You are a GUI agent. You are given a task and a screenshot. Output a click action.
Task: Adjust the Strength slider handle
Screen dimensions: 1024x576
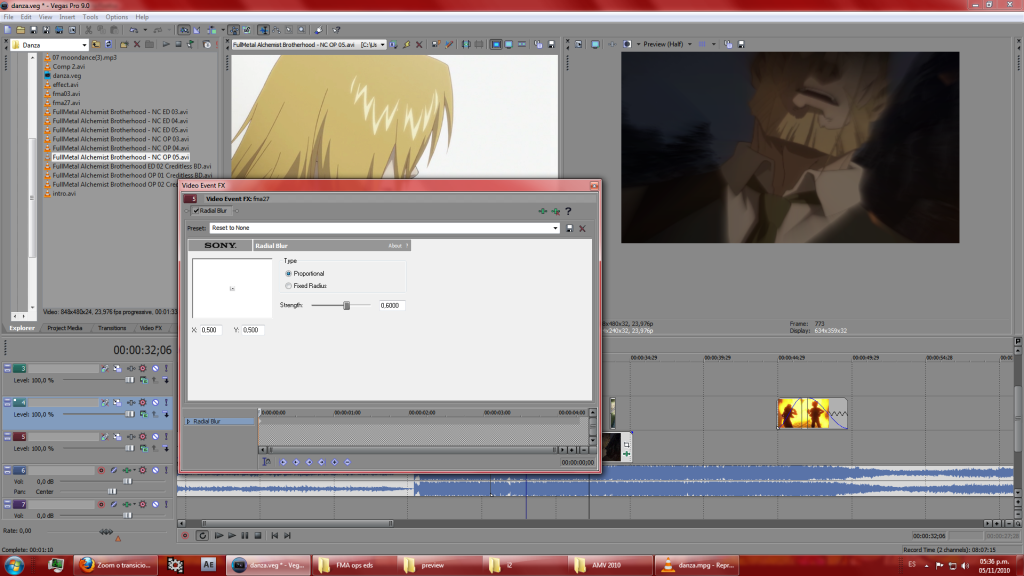click(x=347, y=306)
